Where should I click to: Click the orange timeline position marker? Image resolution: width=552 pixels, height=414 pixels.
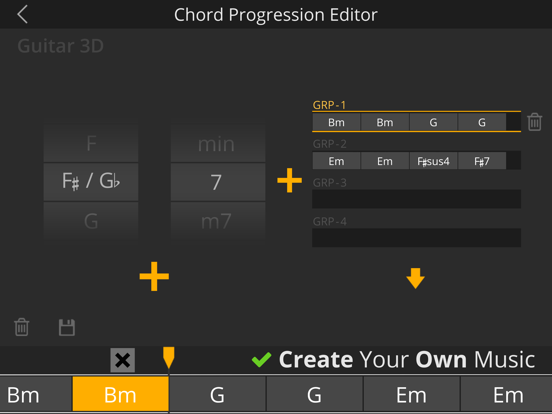point(169,358)
